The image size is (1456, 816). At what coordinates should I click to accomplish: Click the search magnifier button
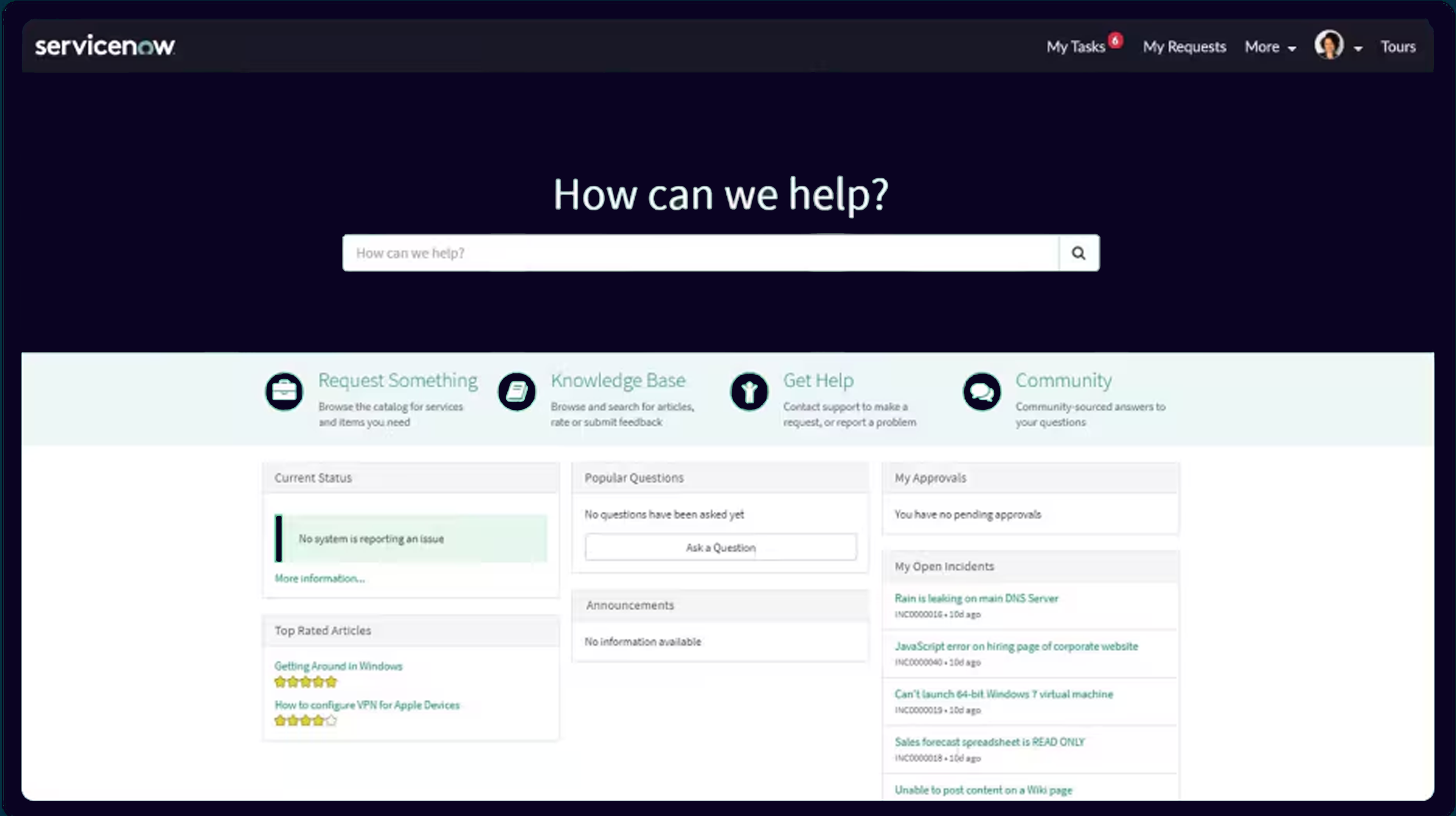1078,253
